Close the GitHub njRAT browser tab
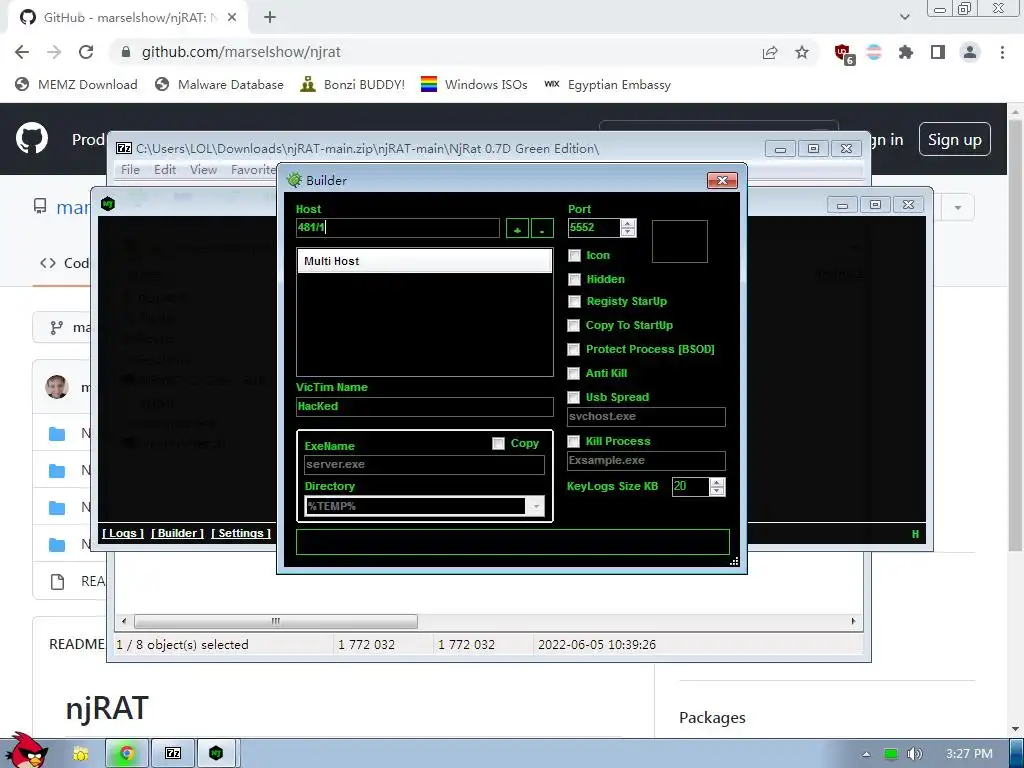 tap(232, 18)
